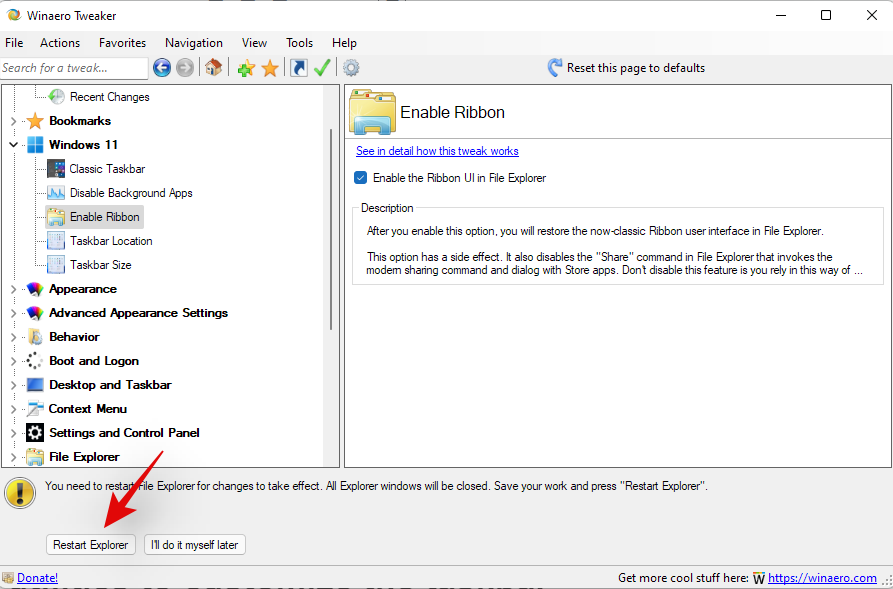Open See in detail how this tweak works link
The image size is (893, 589).
click(437, 151)
